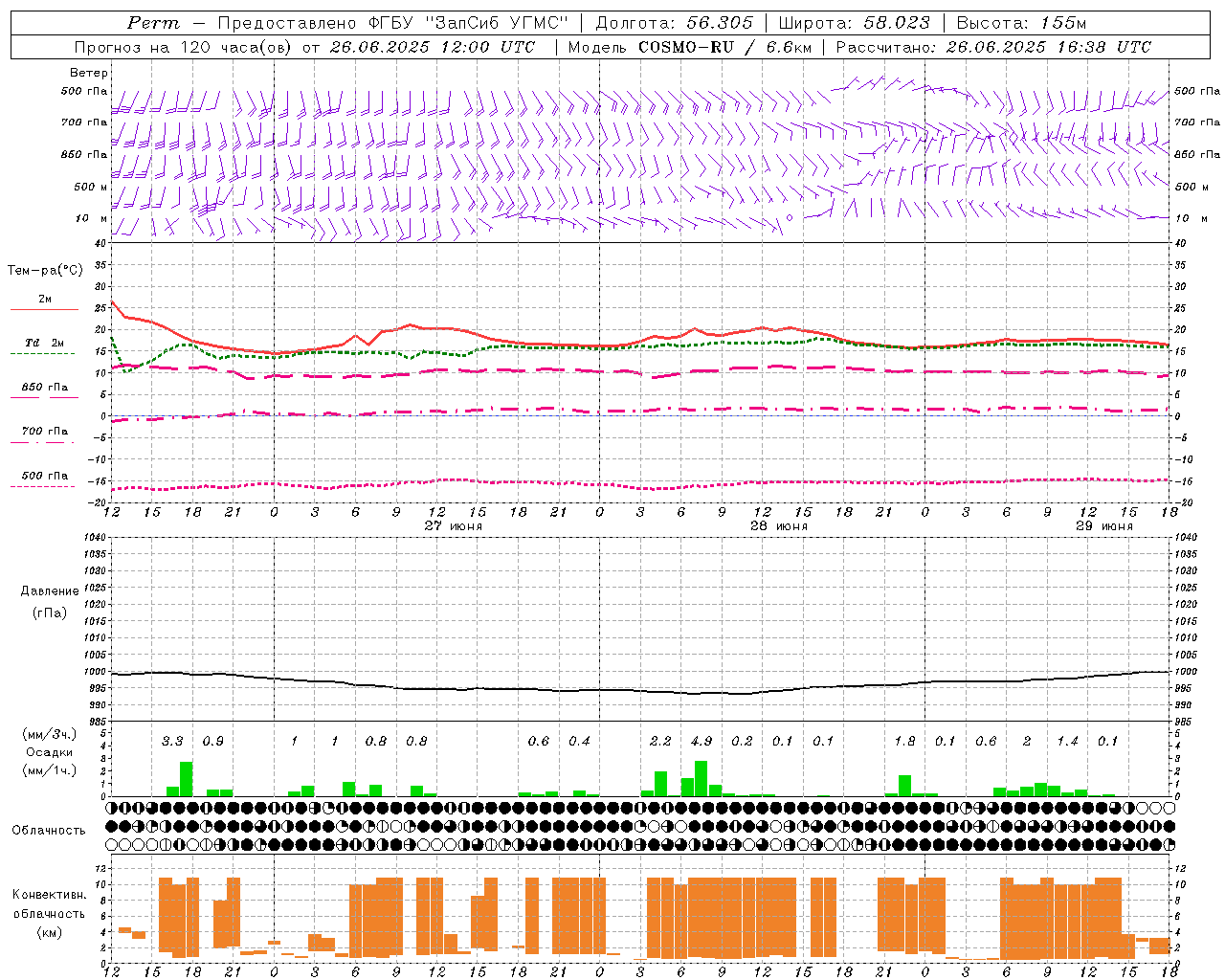This screenshot has height=980, width=1225.
Task: Click the precipitation total "0.4"
Action: tap(579, 741)
